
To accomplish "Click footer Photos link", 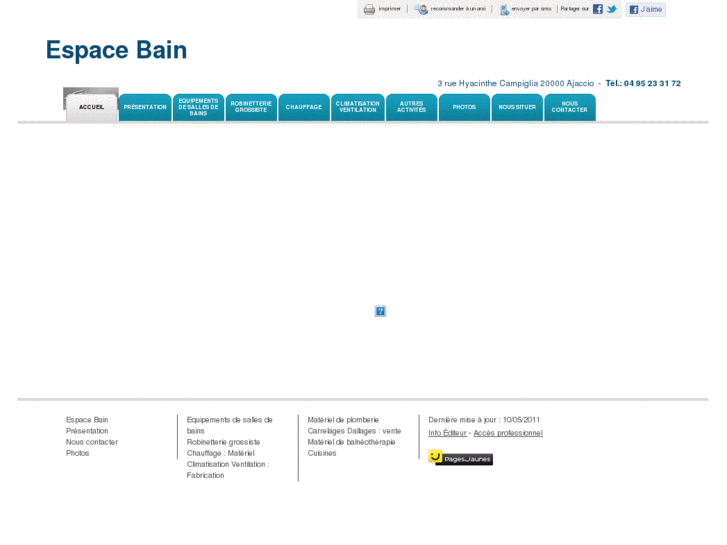I will tap(77, 453).
